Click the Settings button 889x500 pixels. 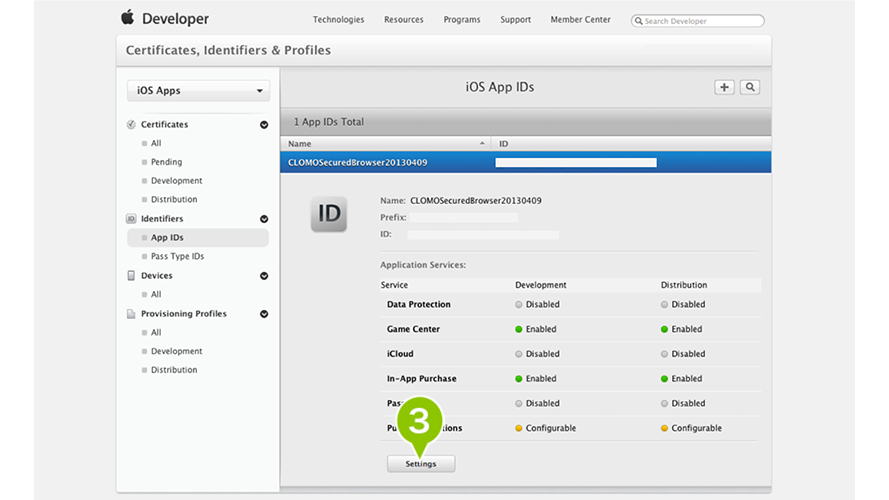tap(421, 464)
